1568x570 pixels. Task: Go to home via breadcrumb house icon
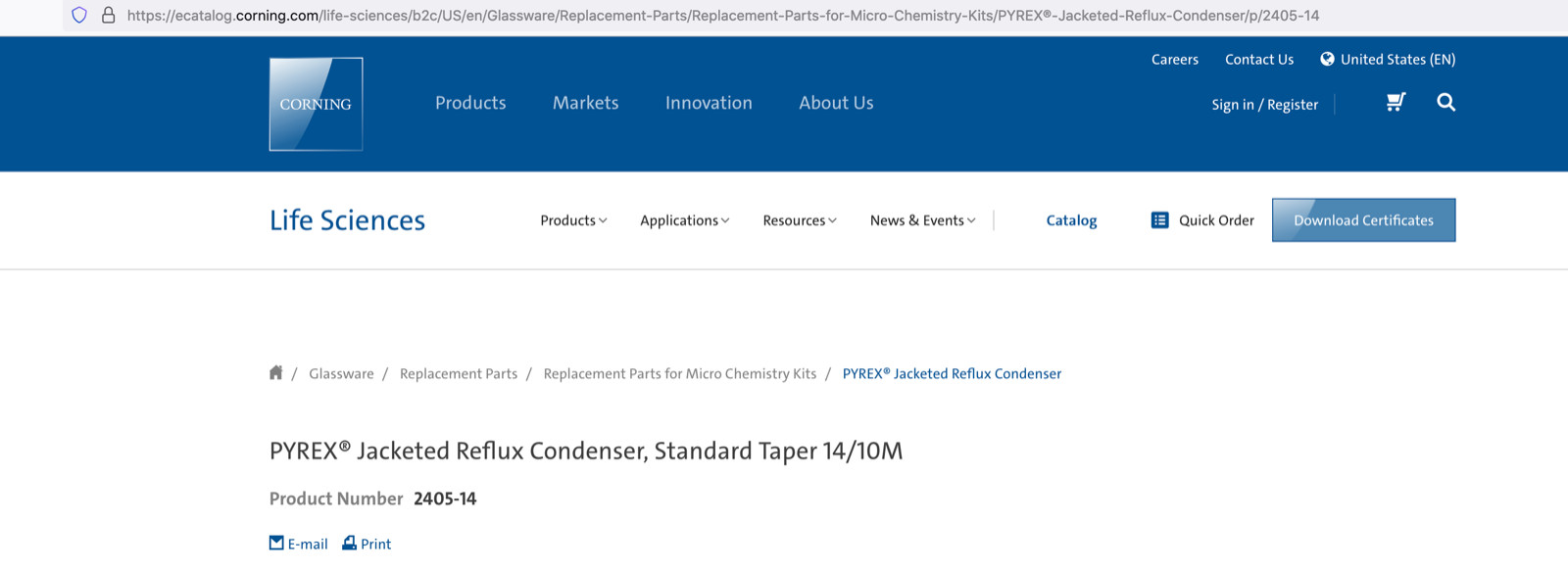coord(276,372)
